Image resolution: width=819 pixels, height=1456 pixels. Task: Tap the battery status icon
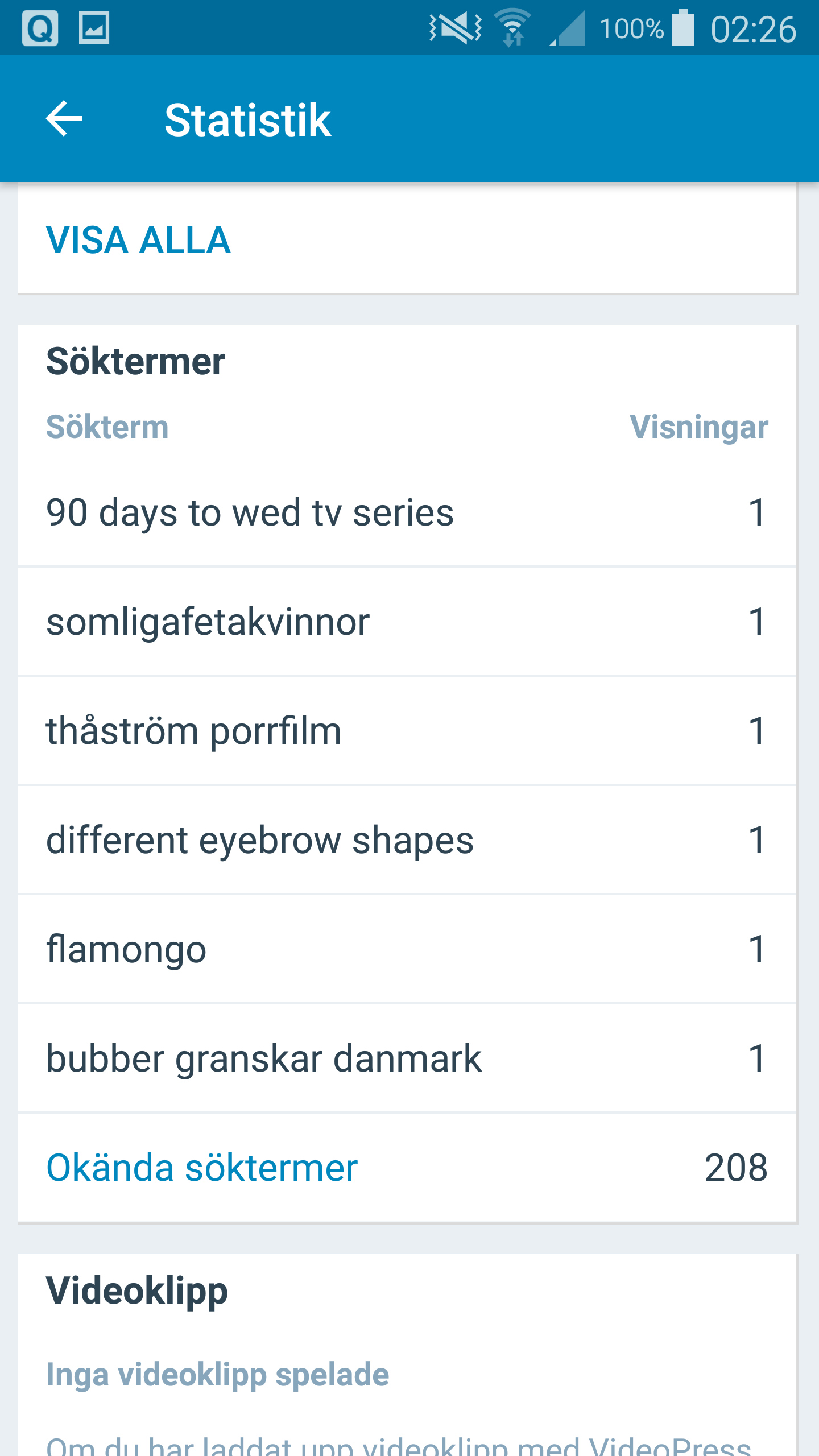pyautogui.click(x=682, y=28)
